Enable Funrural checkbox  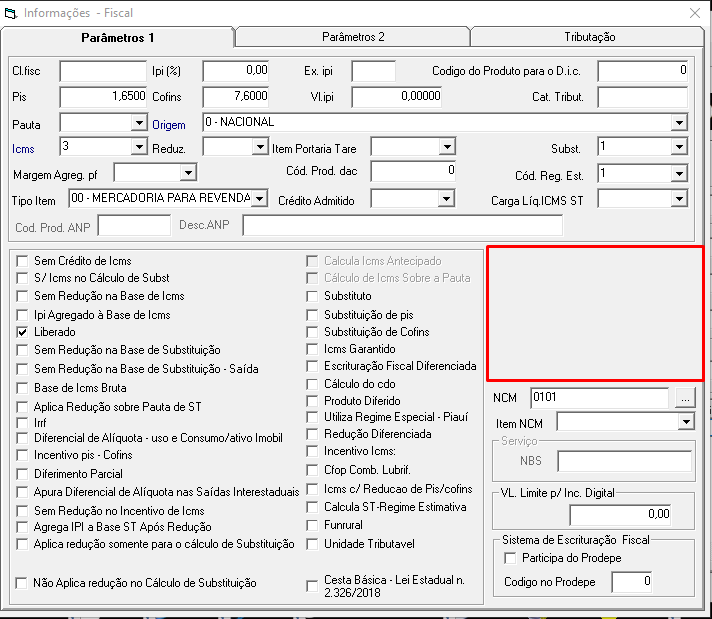coord(312,525)
